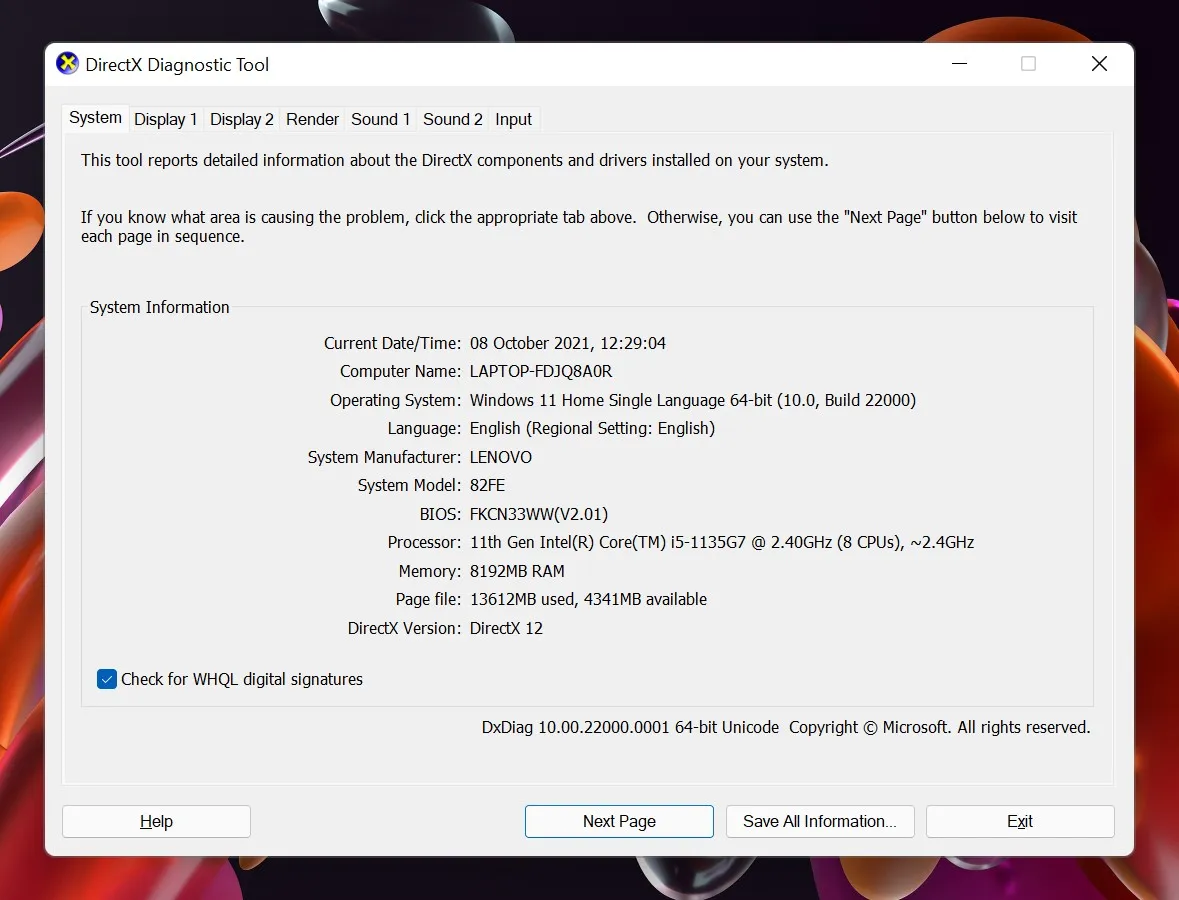This screenshot has height=900, width=1179.
Task: Open the Display 2 tab
Action: pyautogui.click(x=241, y=119)
